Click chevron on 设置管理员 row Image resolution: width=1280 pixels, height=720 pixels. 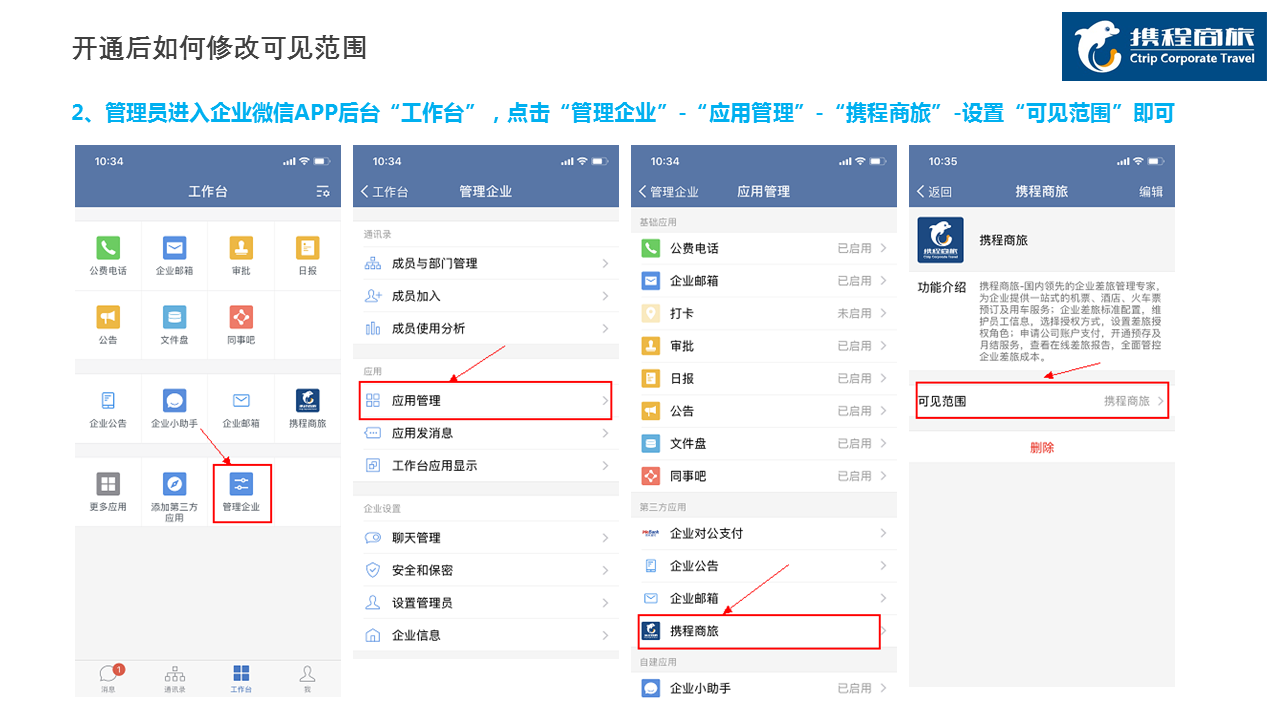(605, 603)
